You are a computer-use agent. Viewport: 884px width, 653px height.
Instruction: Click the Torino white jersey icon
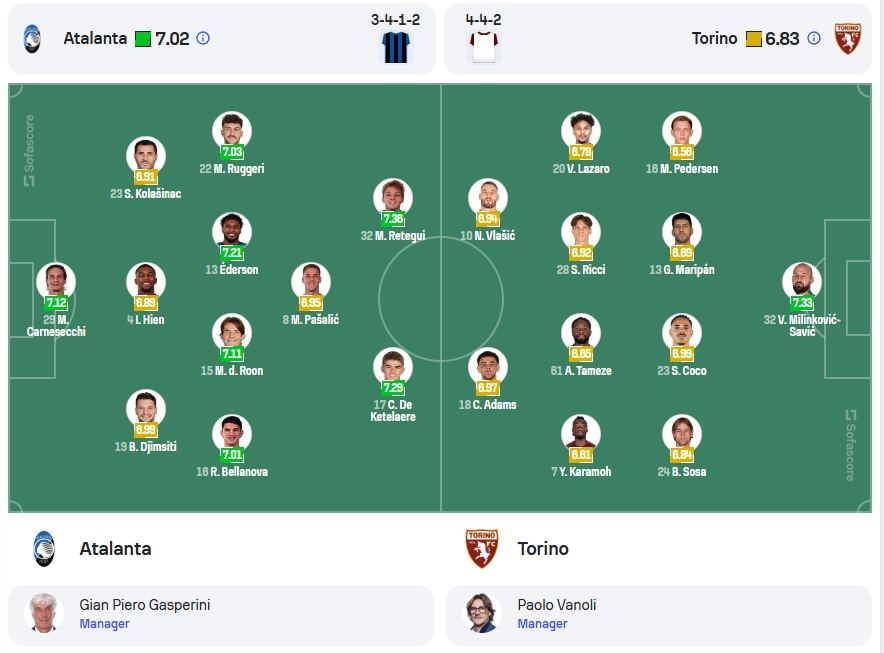pos(484,47)
